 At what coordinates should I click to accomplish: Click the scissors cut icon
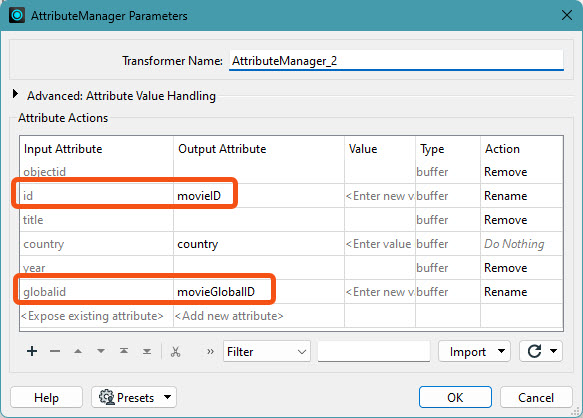pyautogui.click(x=175, y=351)
